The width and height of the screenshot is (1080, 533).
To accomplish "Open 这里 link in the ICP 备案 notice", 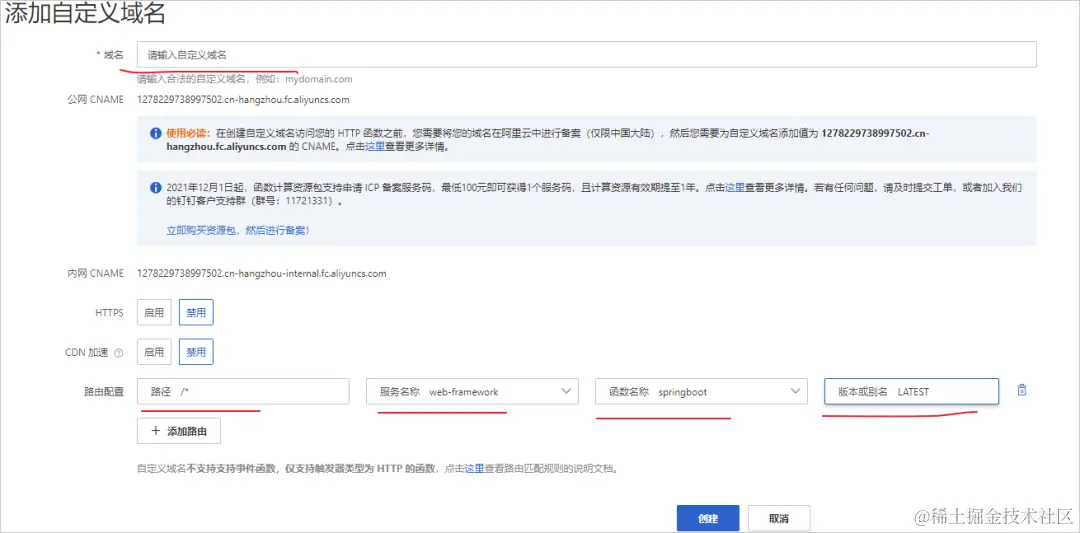I will click(735, 187).
